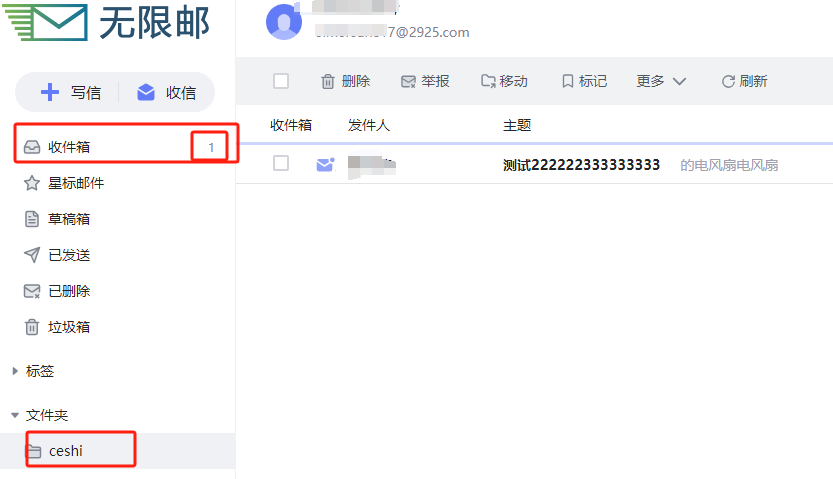
Task: Check the box beside 测试 email
Action: [x=281, y=163]
